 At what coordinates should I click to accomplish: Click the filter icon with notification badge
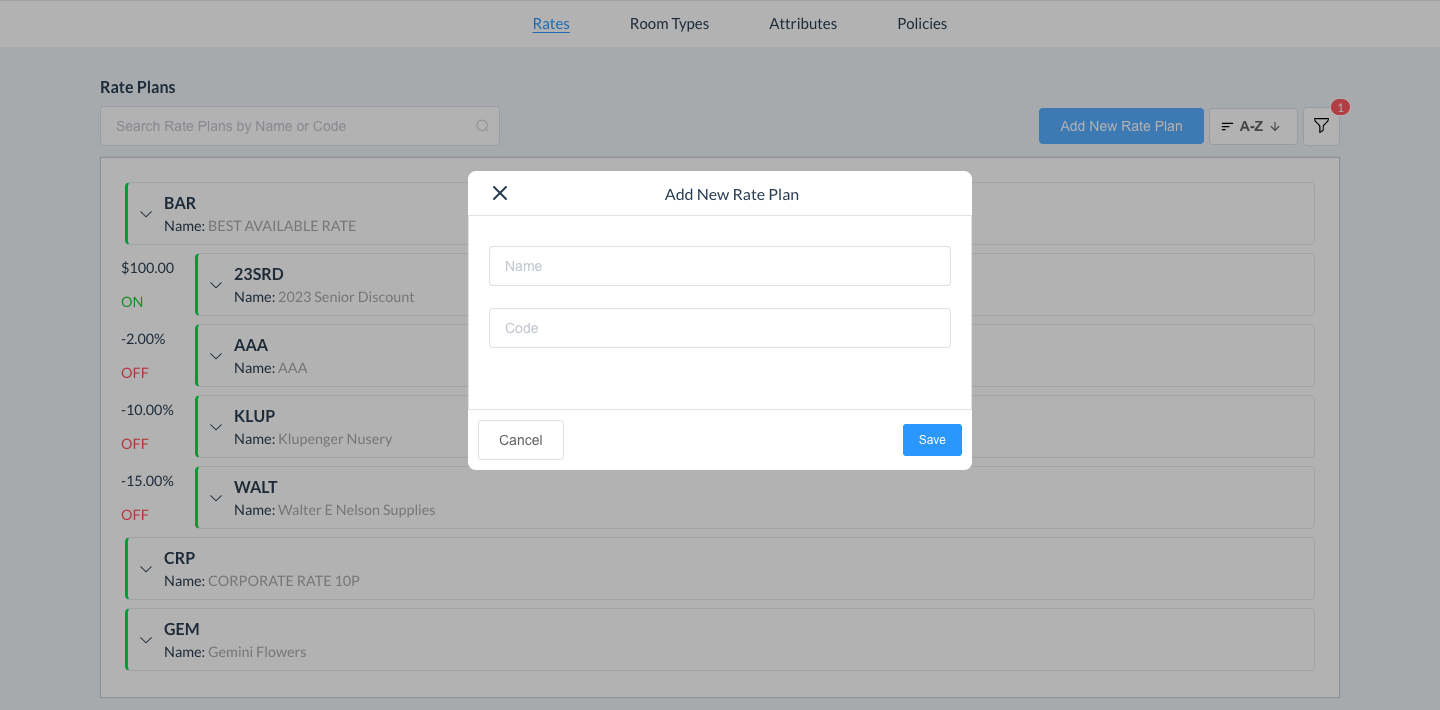pyautogui.click(x=1320, y=126)
